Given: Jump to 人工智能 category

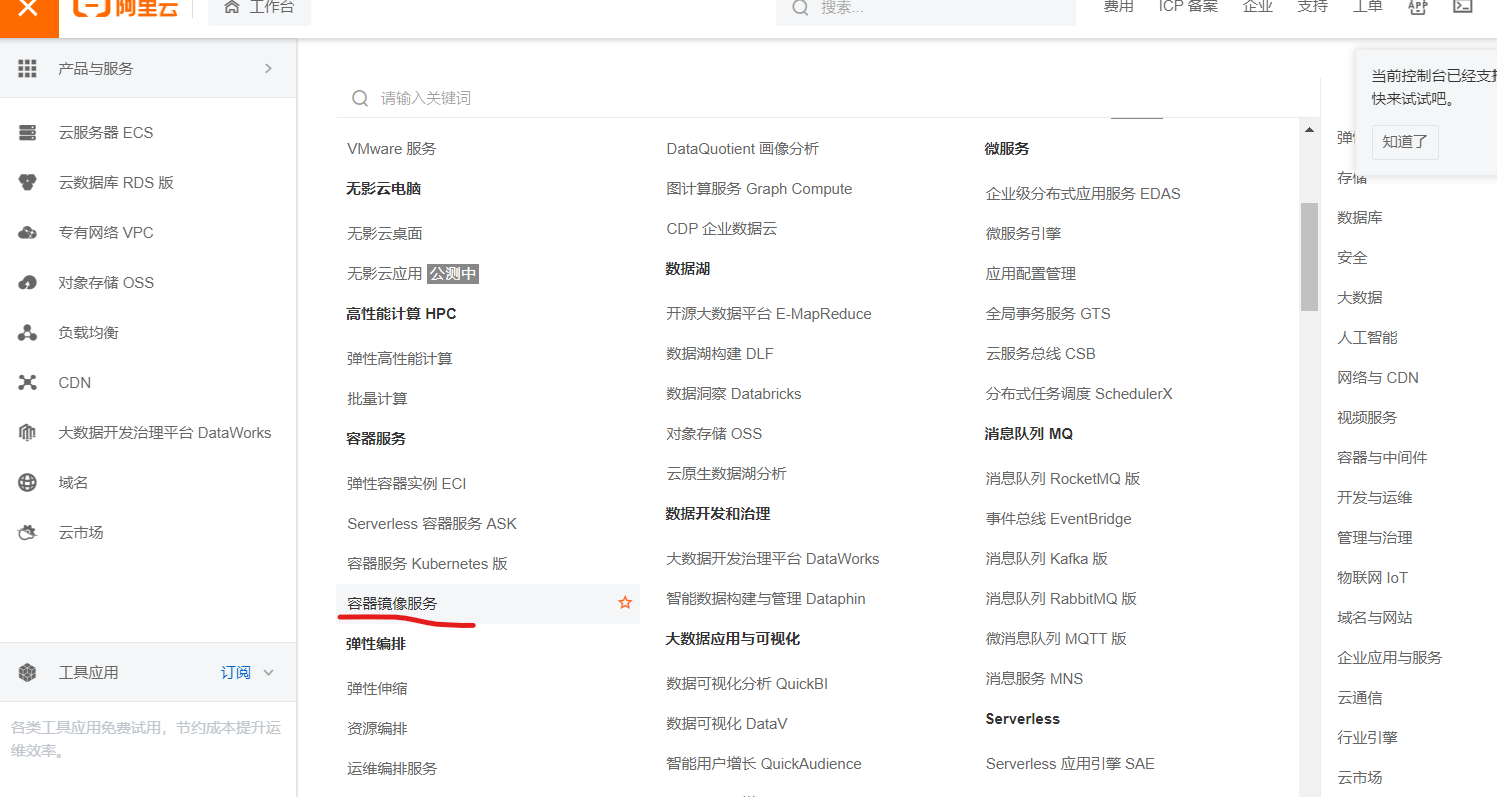Looking at the screenshot, I should (x=1367, y=338).
